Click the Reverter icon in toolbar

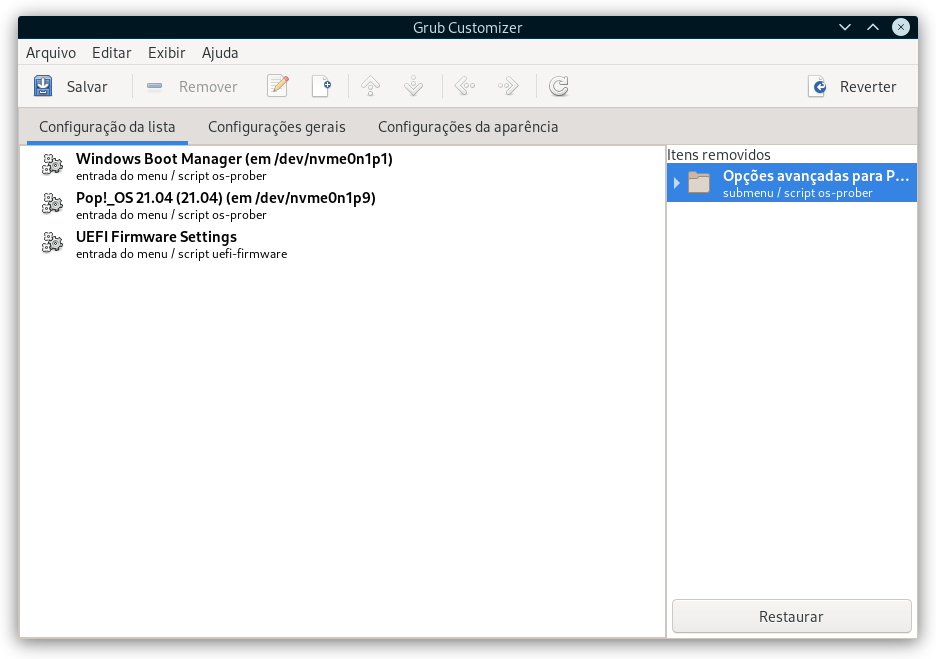(x=817, y=87)
